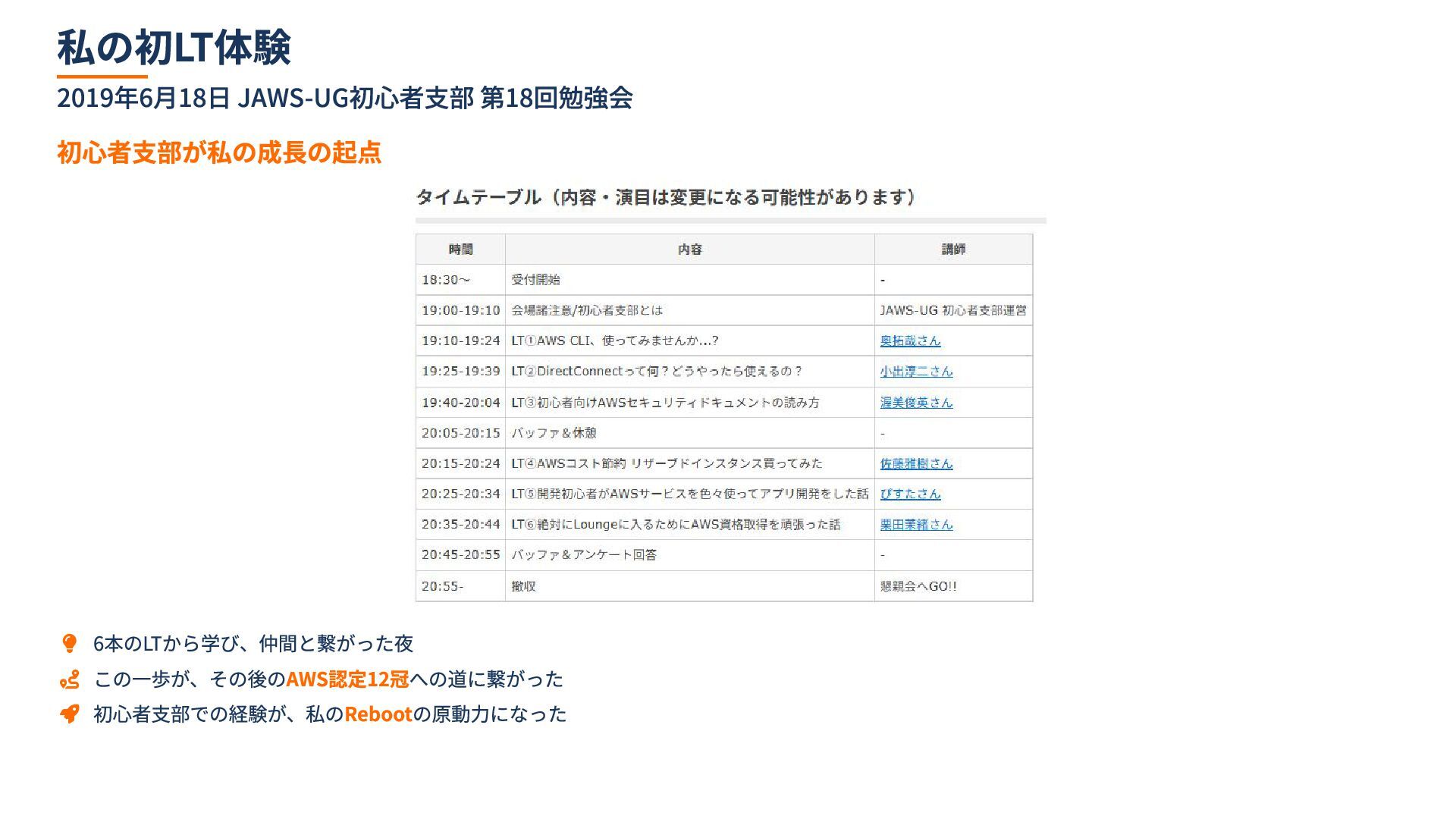Click the orange rocket bullet icon
This screenshot has width=1456, height=819.
69,714
